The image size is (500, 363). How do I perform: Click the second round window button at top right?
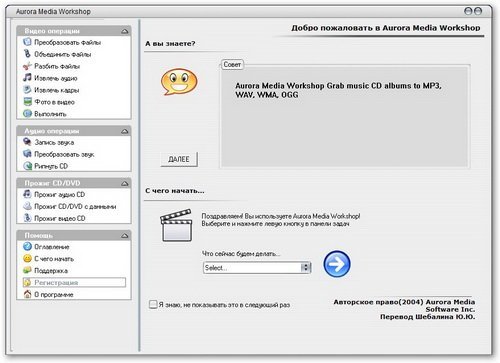pyautogui.click(x=478, y=11)
